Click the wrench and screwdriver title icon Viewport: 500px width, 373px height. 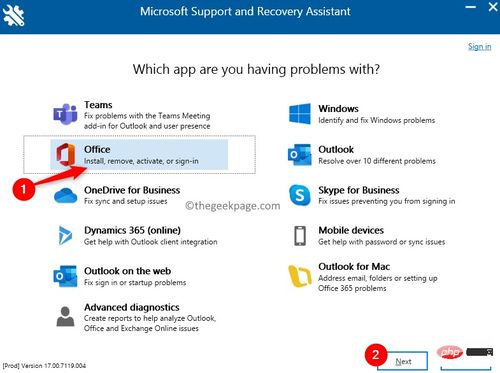click(x=13, y=15)
